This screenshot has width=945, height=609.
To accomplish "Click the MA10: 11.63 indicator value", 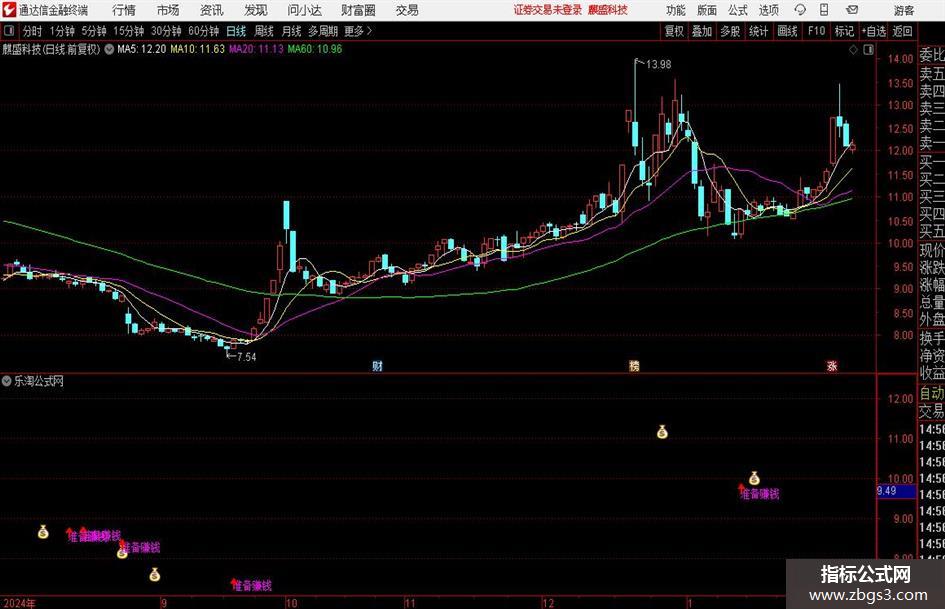I will coord(198,49).
